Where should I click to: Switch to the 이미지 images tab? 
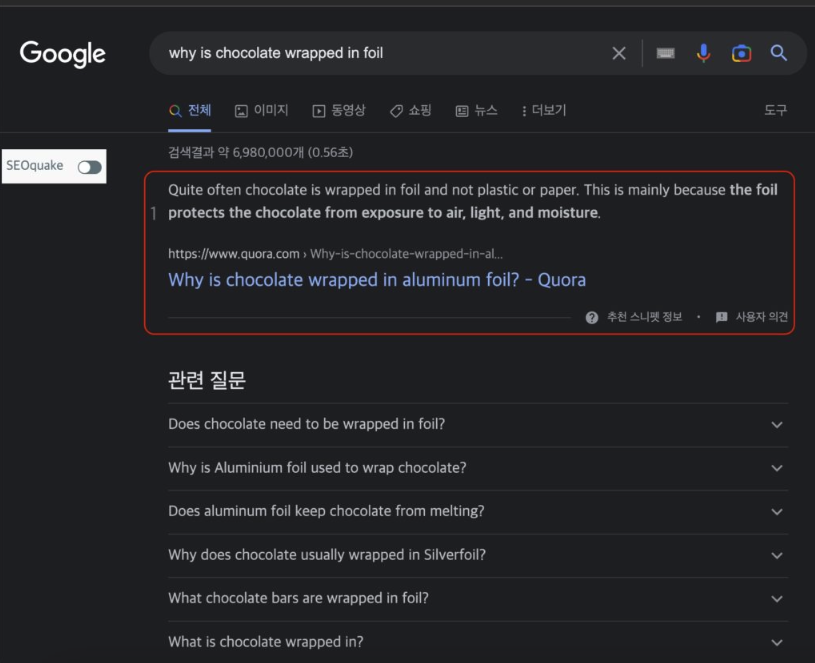point(261,111)
